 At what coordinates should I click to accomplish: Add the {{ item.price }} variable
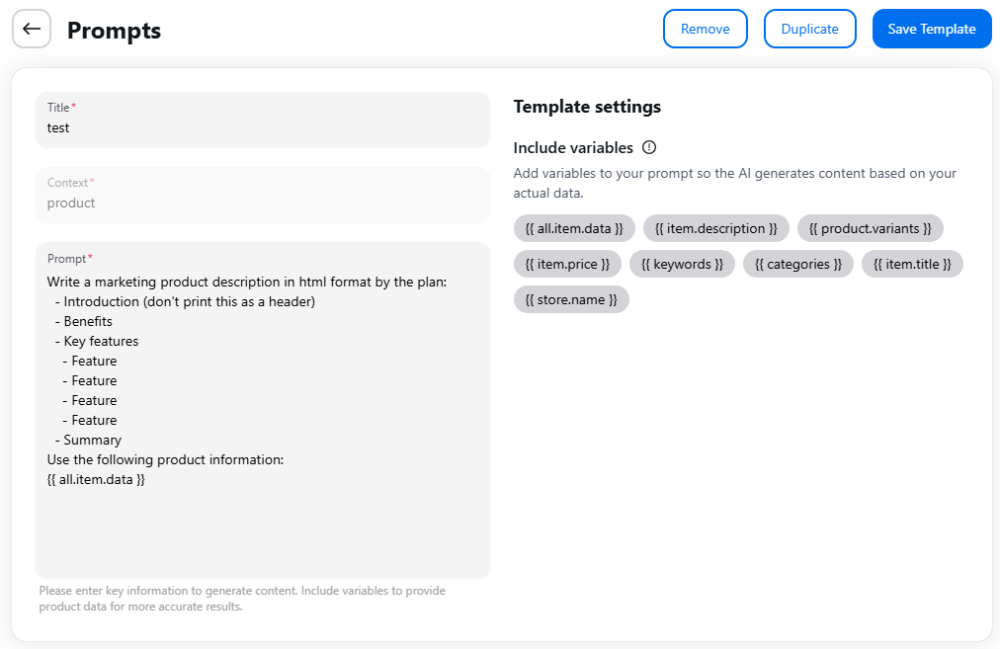click(567, 264)
